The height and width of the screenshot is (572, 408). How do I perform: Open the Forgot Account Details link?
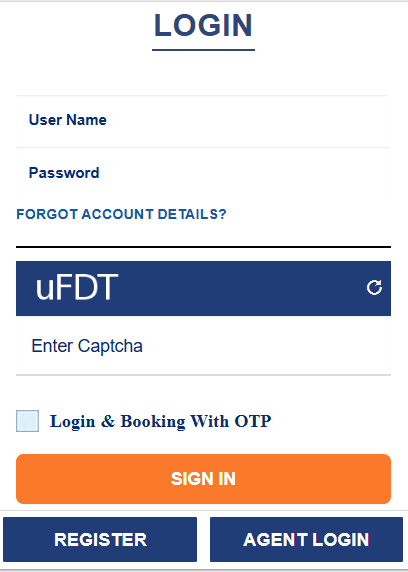click(122, 214)
